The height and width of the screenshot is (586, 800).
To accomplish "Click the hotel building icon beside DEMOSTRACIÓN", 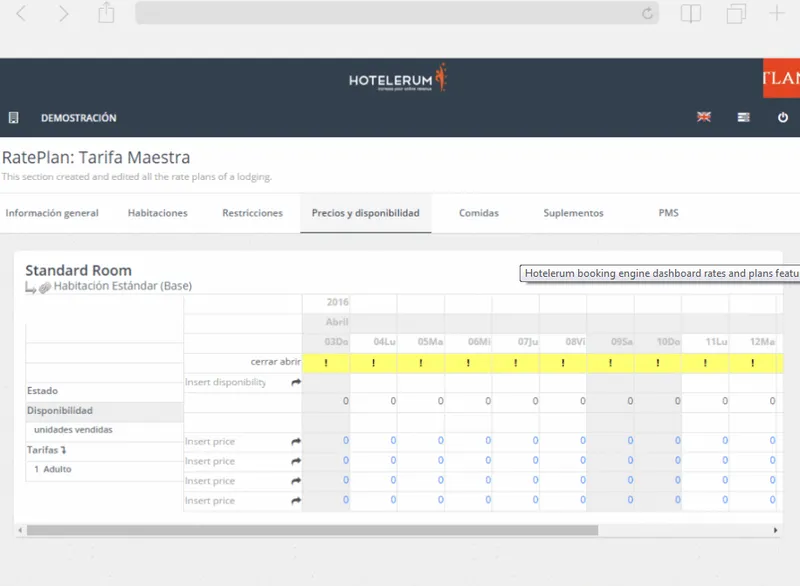I will coord(14,118).
